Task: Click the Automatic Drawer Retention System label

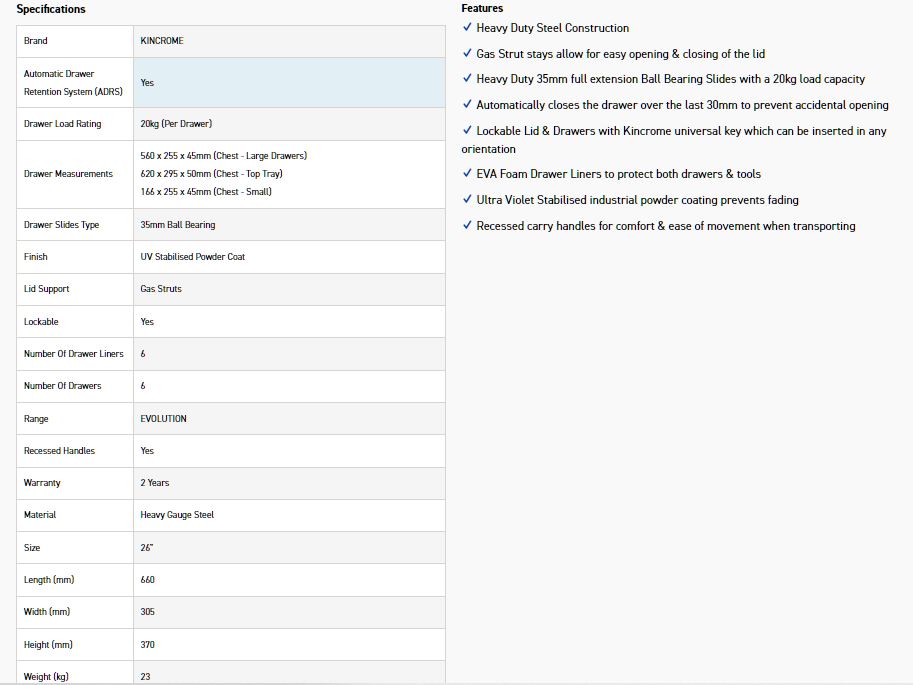Action: click(x=72, y=83)
